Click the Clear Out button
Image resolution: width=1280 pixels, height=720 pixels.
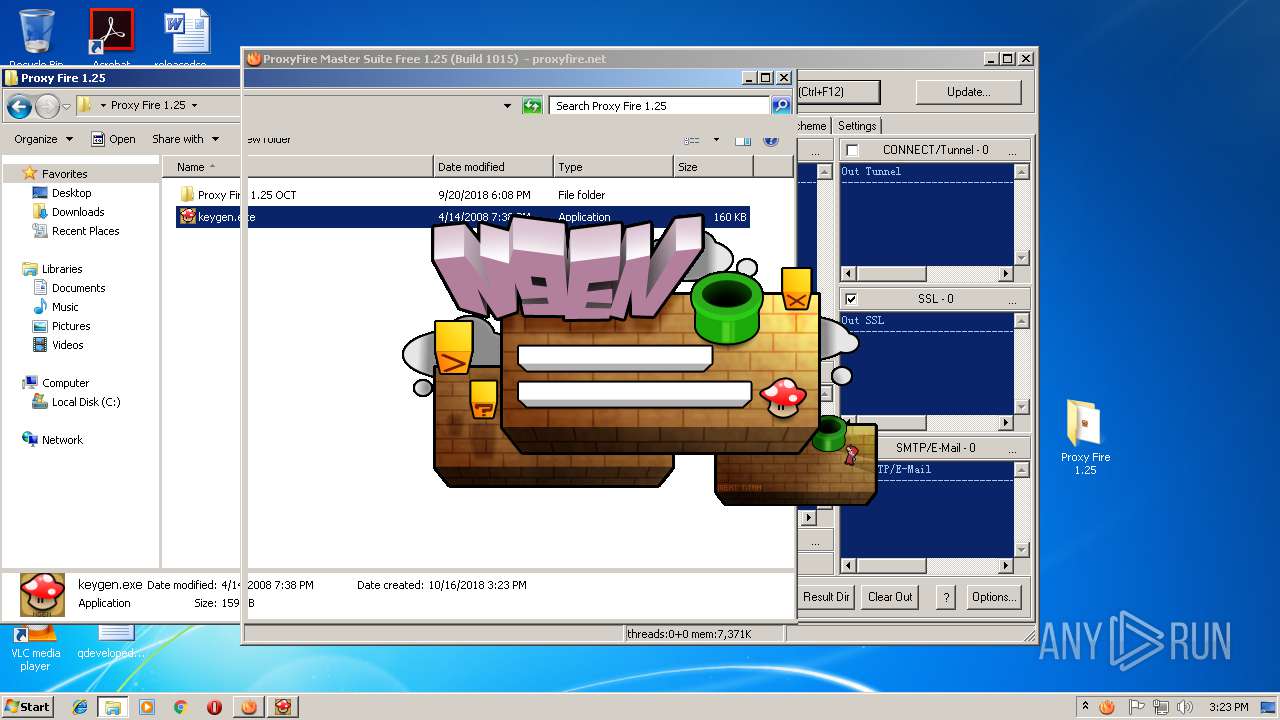coord(890,597)
